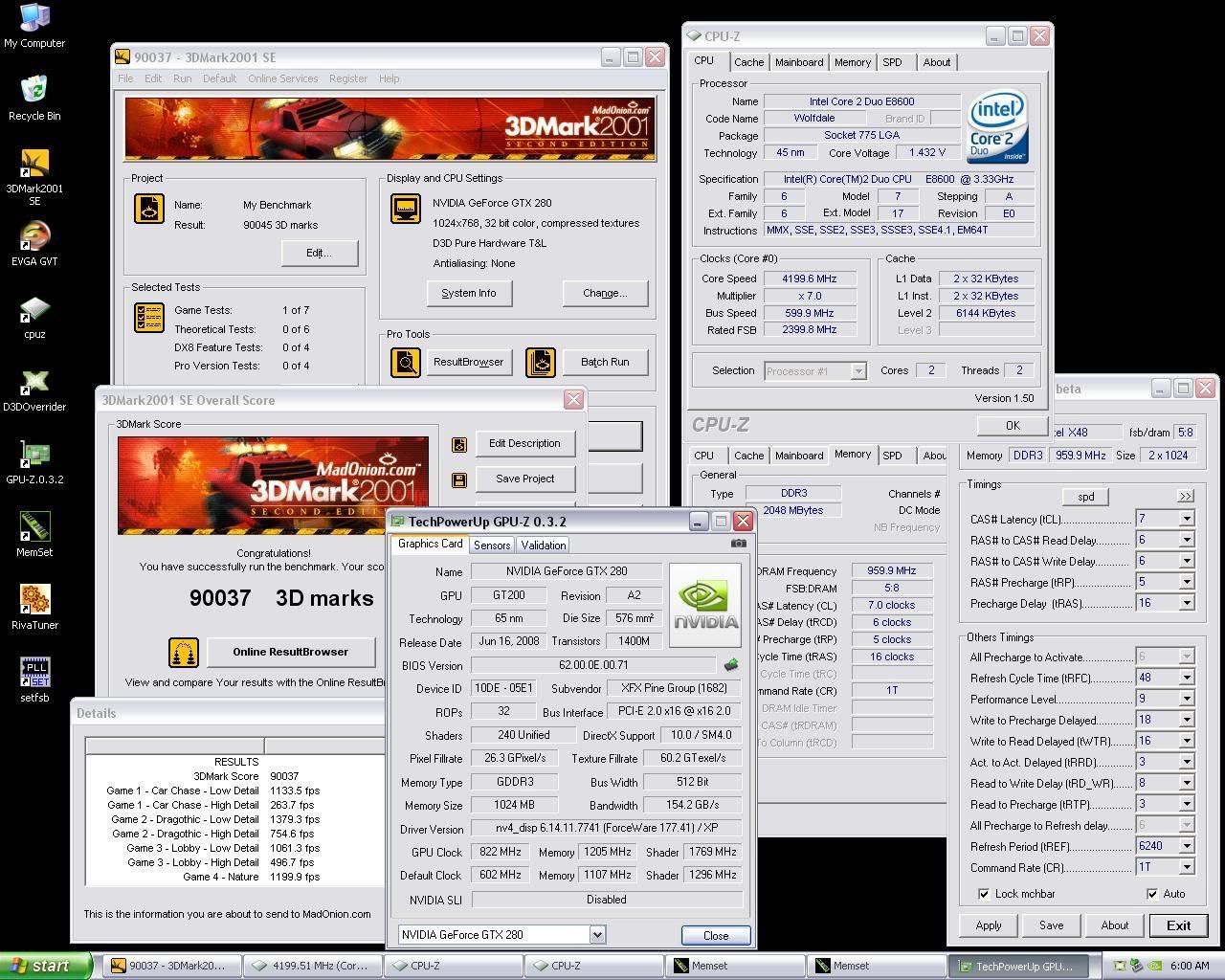Click the Change... button
This screenshot has width=1225, height=980.
(605, 293)
